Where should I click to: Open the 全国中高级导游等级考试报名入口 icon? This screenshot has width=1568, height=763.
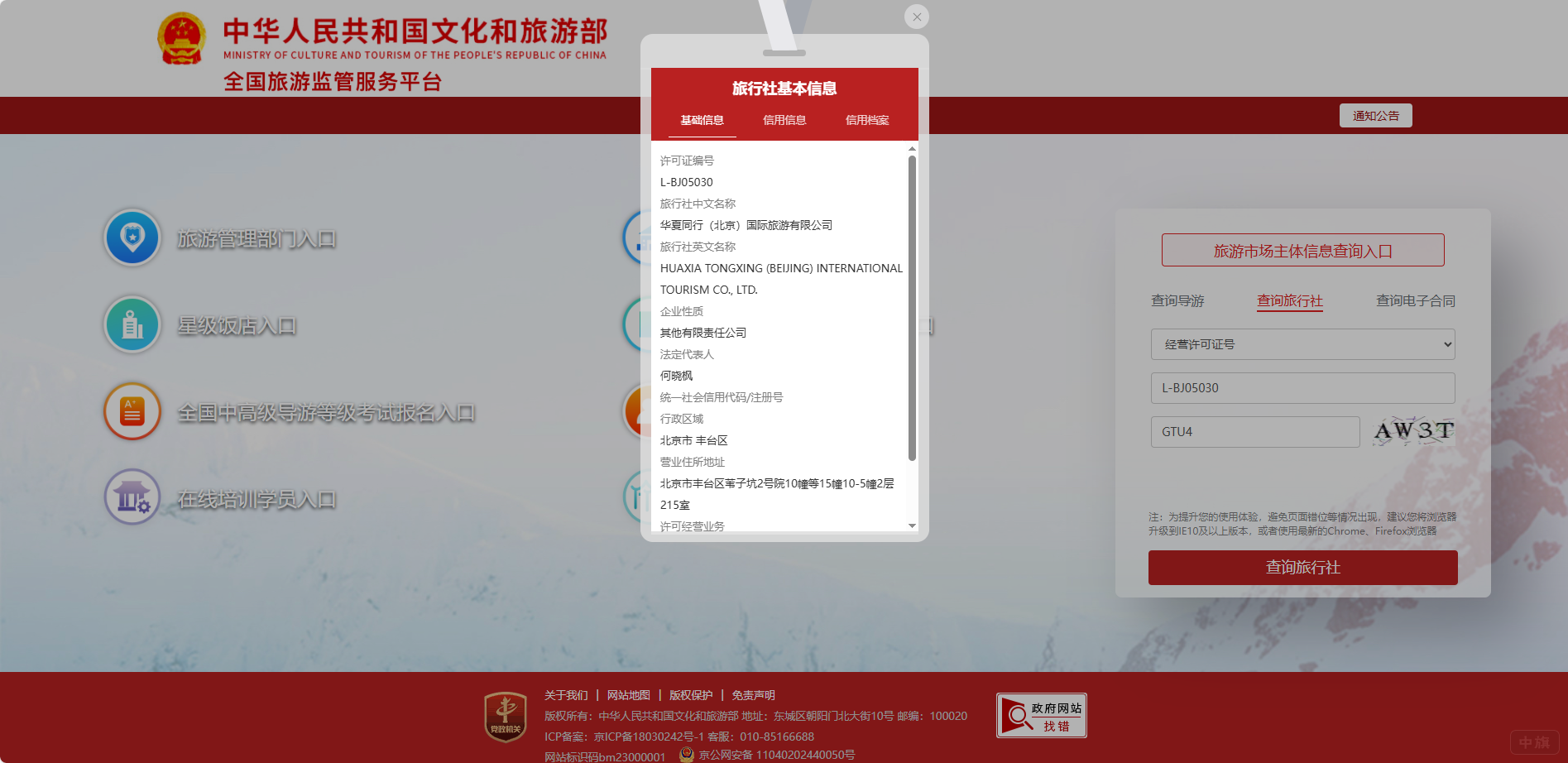[x=132, y=411]
